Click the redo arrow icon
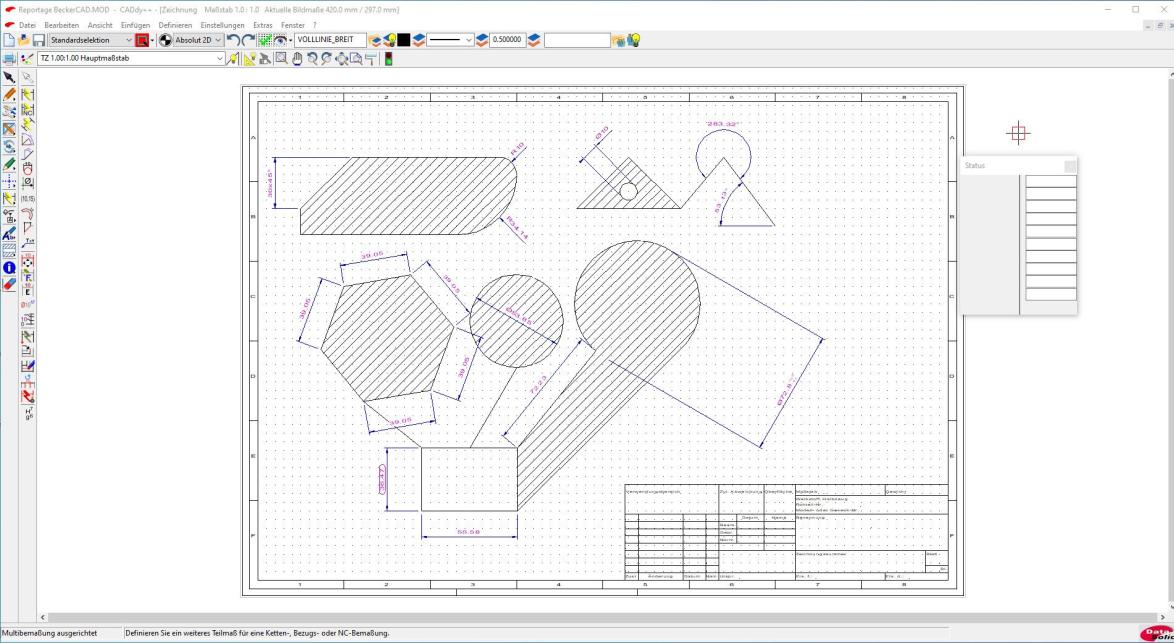Image resolution: width=1174 pixels, height=643 pixels. click(250, 40)
